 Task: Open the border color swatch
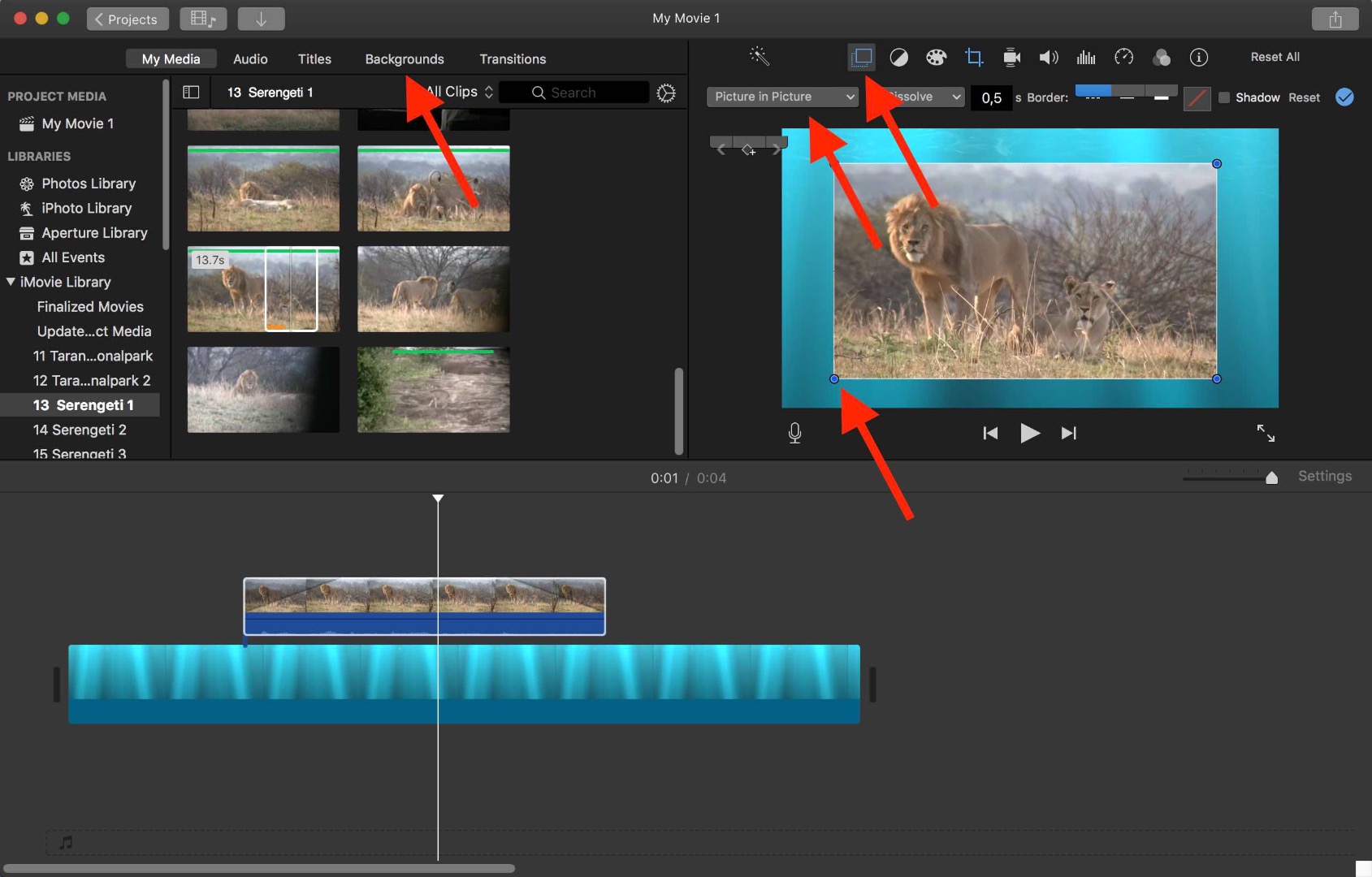[x=1197, y=98]
